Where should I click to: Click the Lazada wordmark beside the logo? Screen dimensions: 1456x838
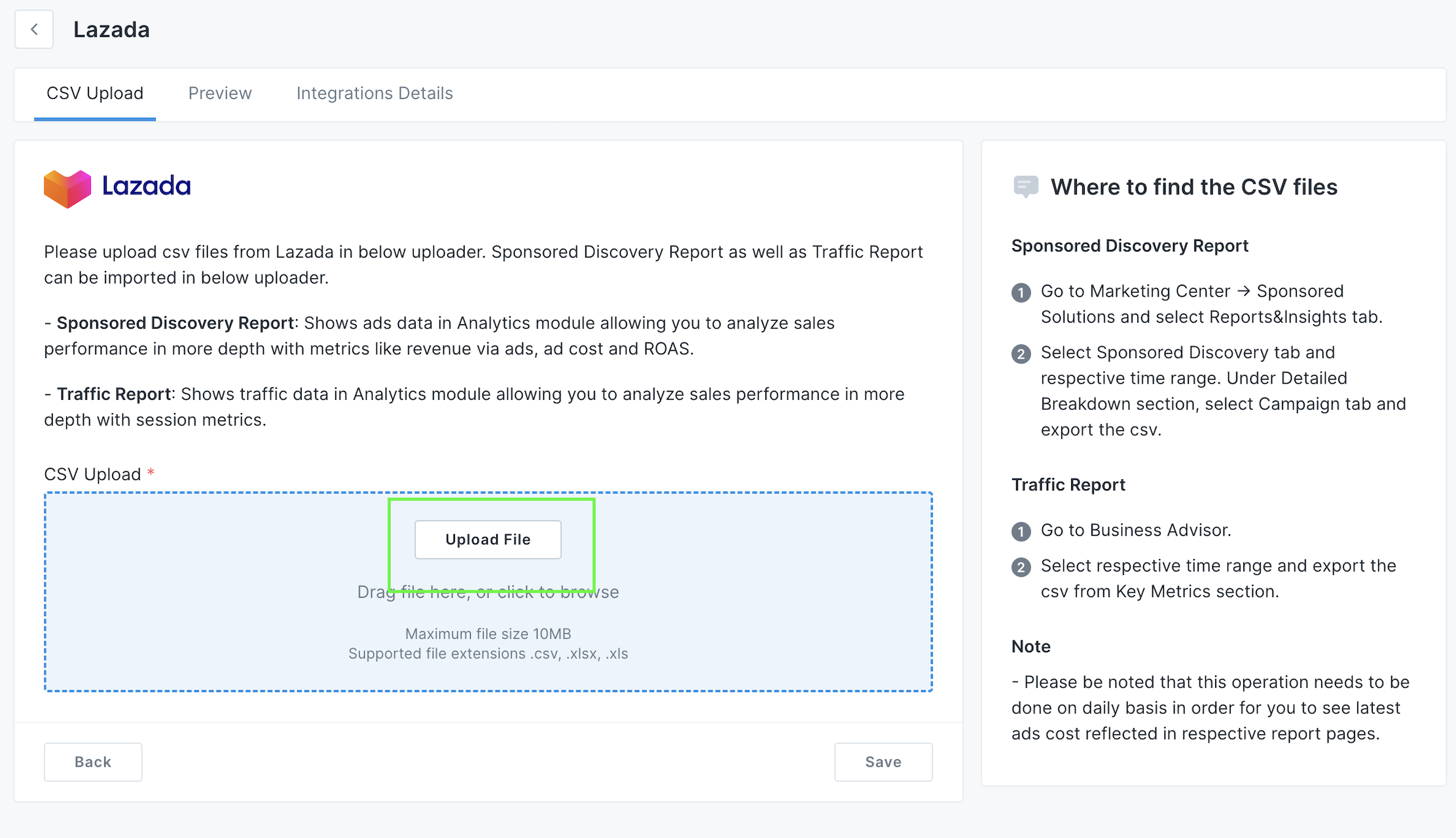pyautogui.click(x=147, y=187)
